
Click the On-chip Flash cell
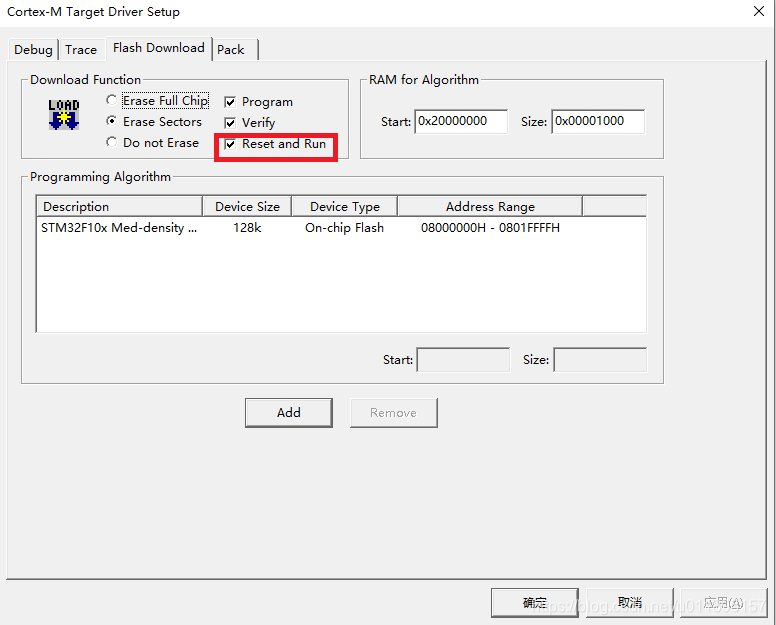point(344,228)
